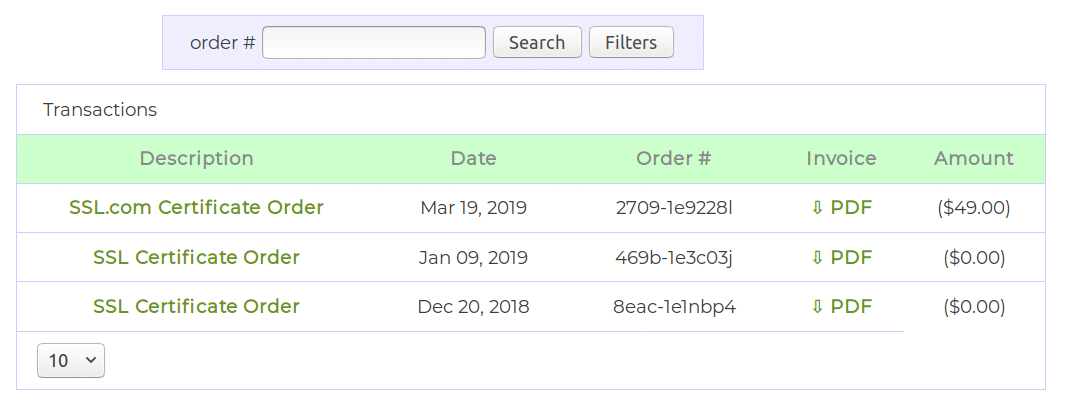Sort by the Description column header
This screenshot has width=1071, height=418.
[196, 158]
